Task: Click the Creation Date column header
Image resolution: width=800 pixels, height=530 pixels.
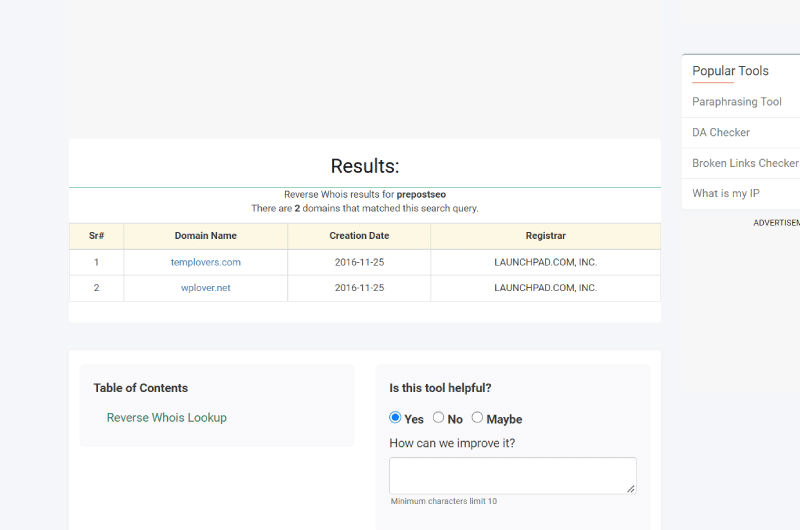Action: pyautogui.click(x=359, y=236)
